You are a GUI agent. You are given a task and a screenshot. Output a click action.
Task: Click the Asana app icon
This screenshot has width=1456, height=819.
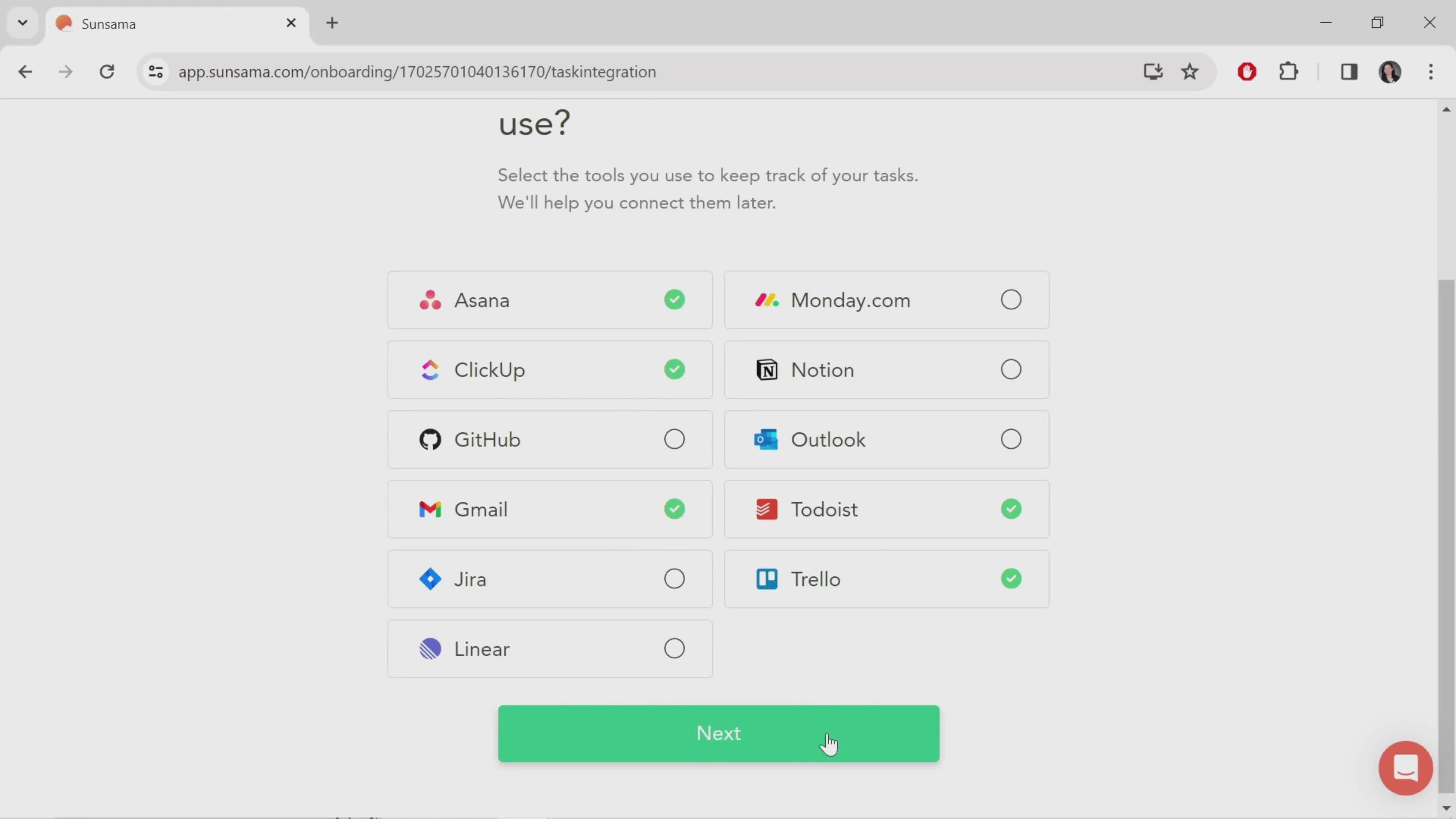(x=430, y=299)
